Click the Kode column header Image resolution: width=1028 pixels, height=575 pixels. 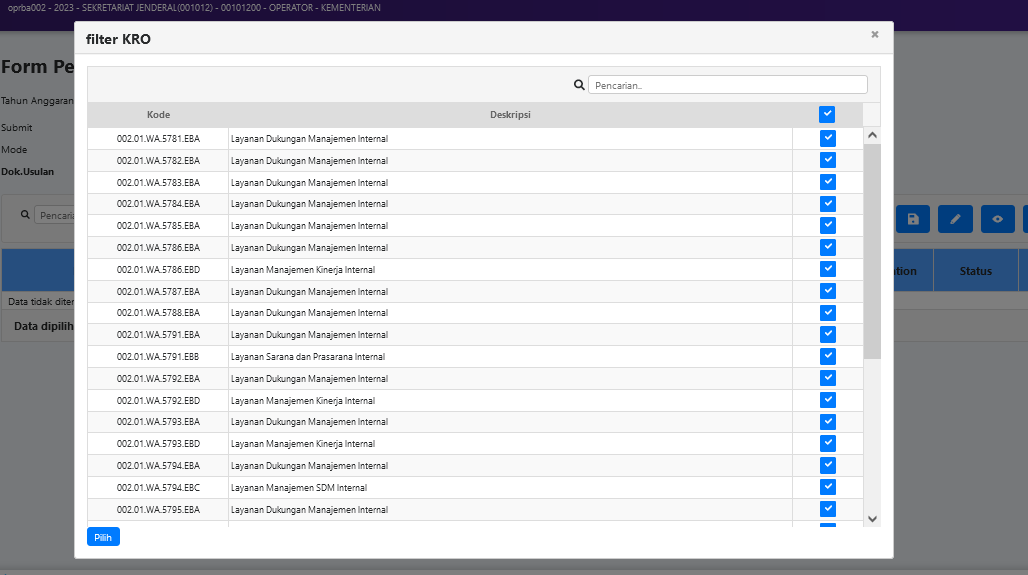(x=158, y=115)
